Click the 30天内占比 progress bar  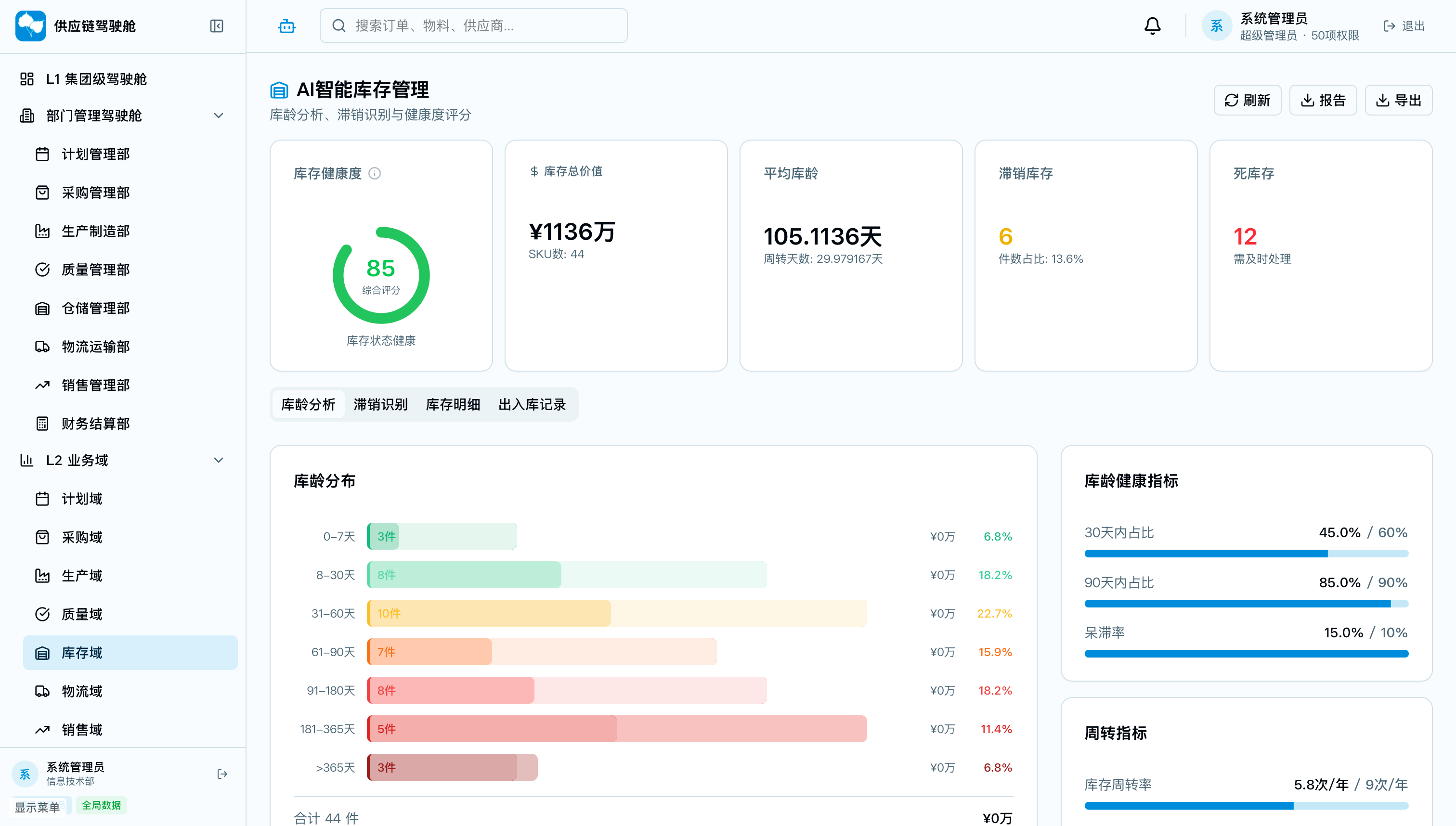coord(1246,554)
